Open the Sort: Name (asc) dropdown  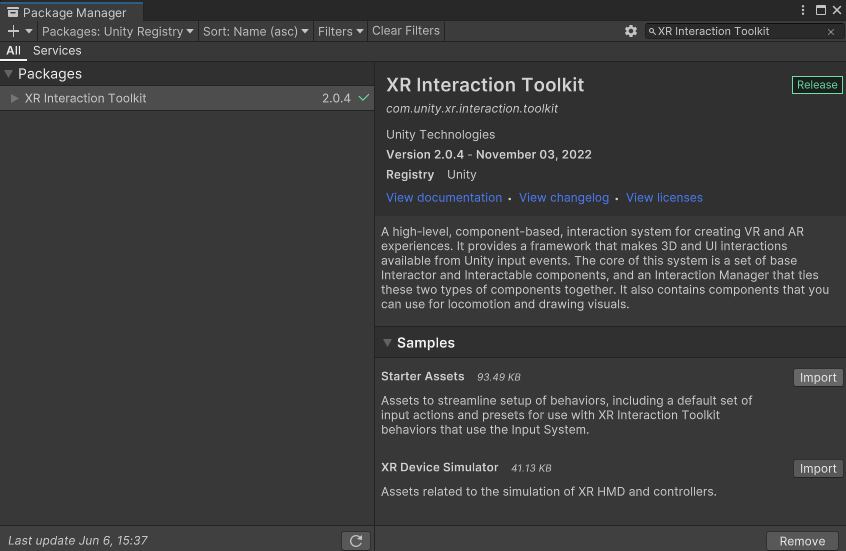pyautogui.click(x=255, y=31)
